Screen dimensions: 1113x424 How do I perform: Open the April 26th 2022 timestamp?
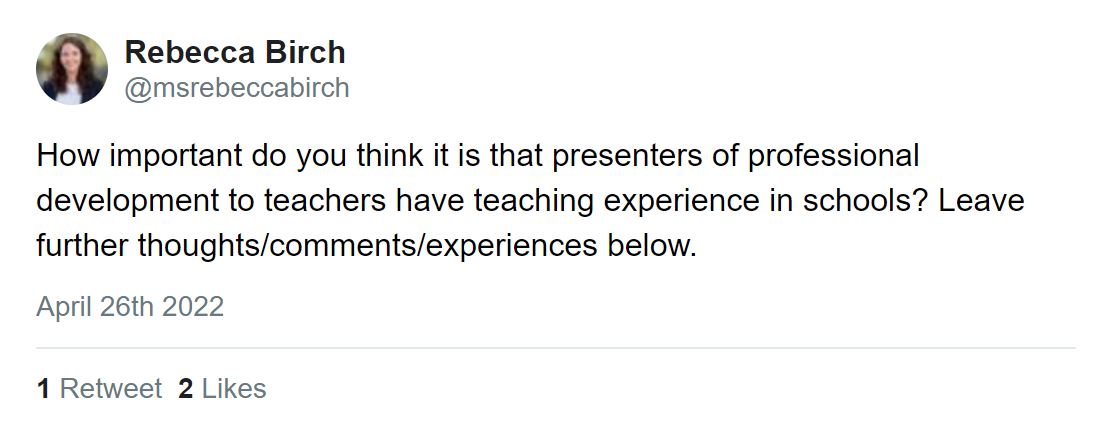tap(130, 306)
